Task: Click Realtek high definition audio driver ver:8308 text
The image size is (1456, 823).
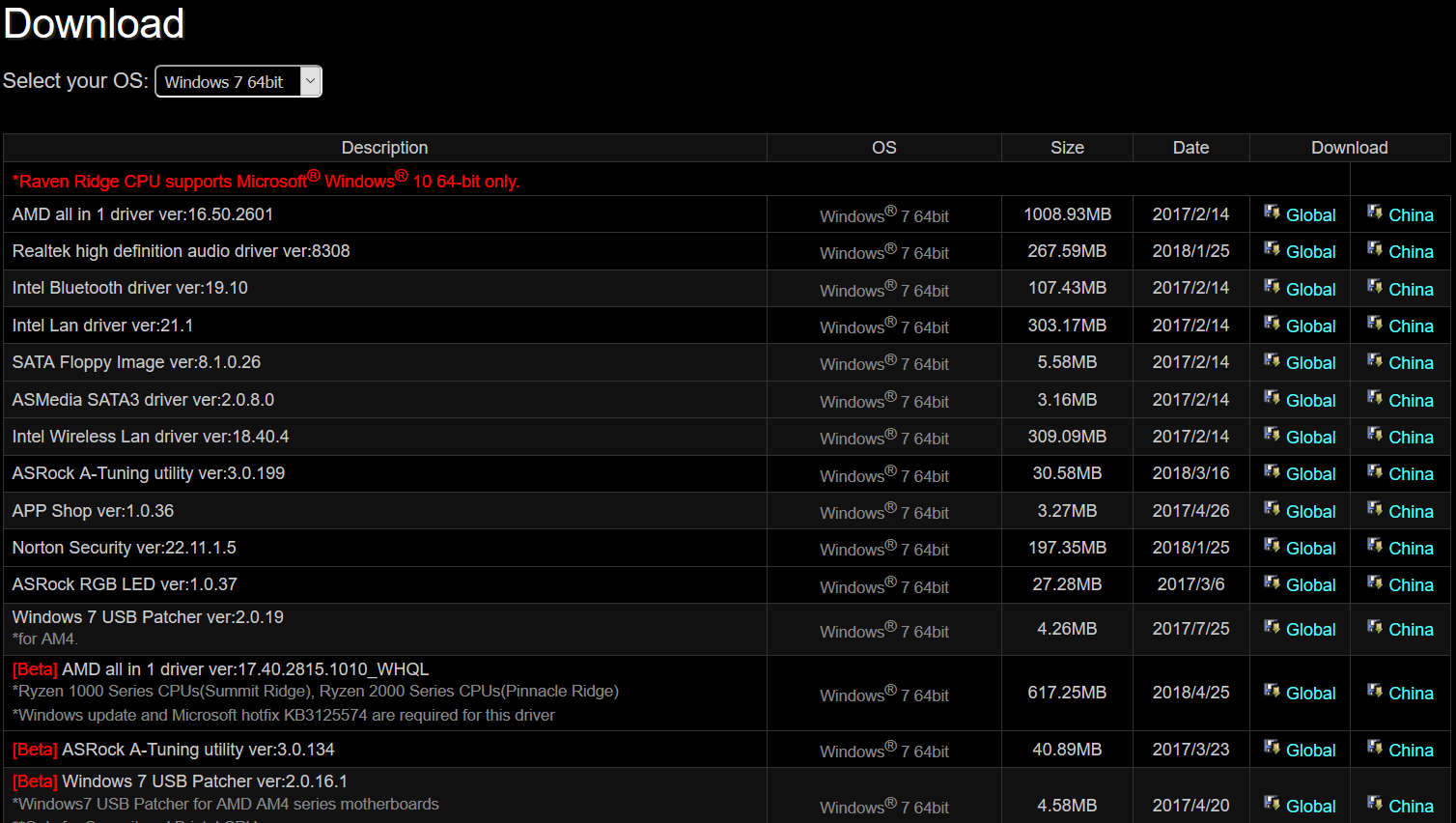Action: 181,251
